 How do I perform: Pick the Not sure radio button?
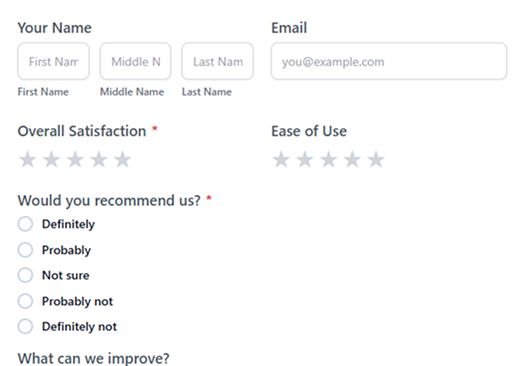[x=25, y=275]
